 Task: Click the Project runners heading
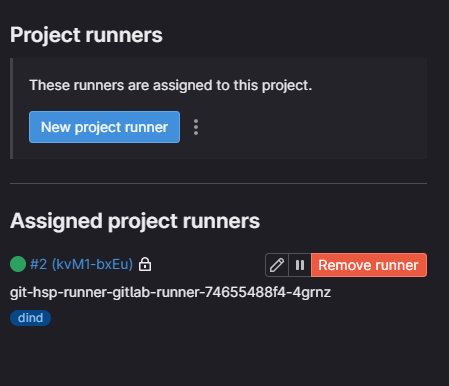click(86, 35)
